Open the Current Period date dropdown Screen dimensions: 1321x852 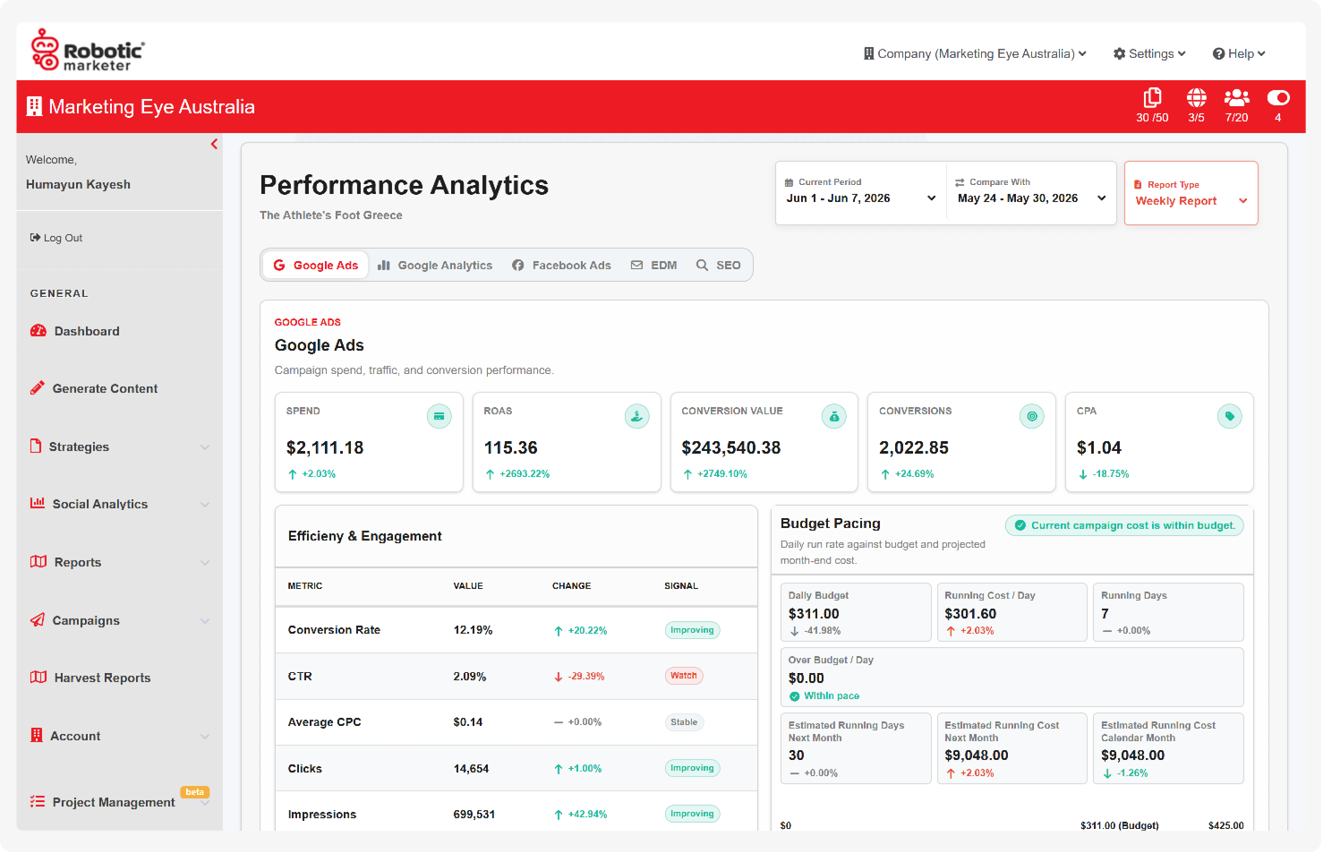pos(861,192)
